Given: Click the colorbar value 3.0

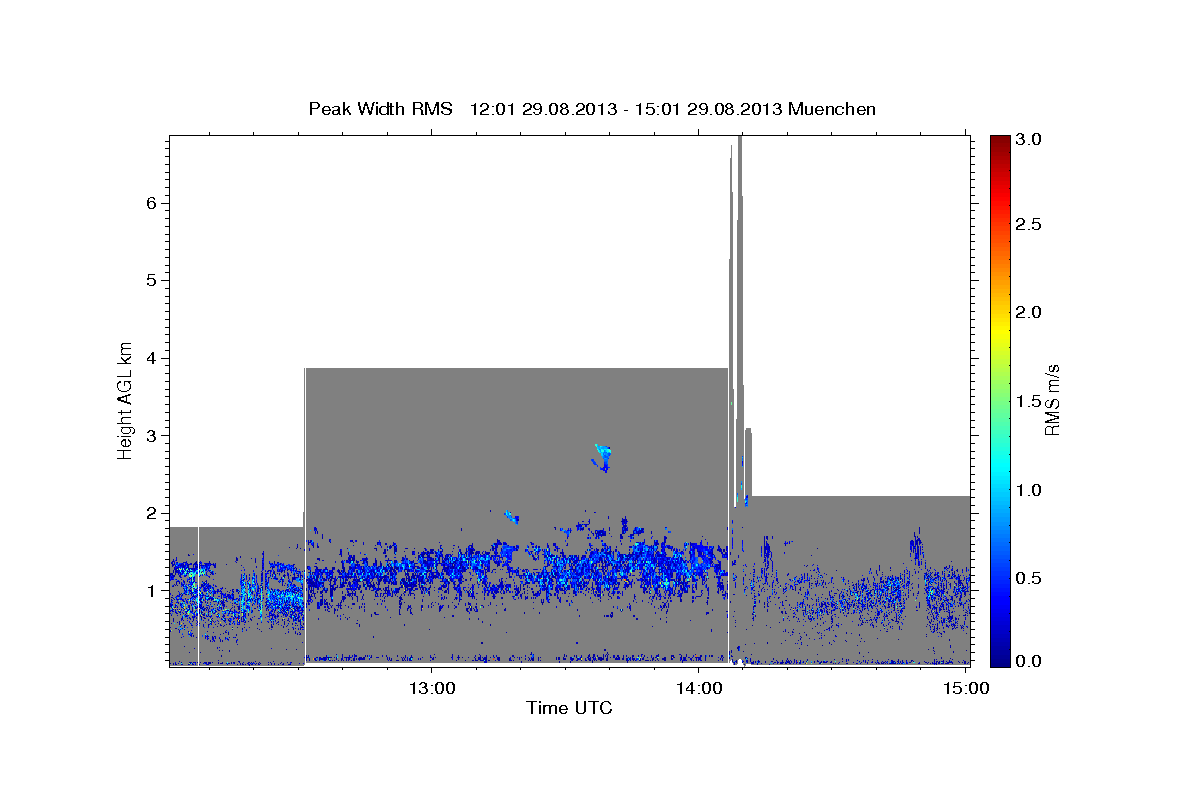Looking at the screenshot, I should pos(1029,138).
